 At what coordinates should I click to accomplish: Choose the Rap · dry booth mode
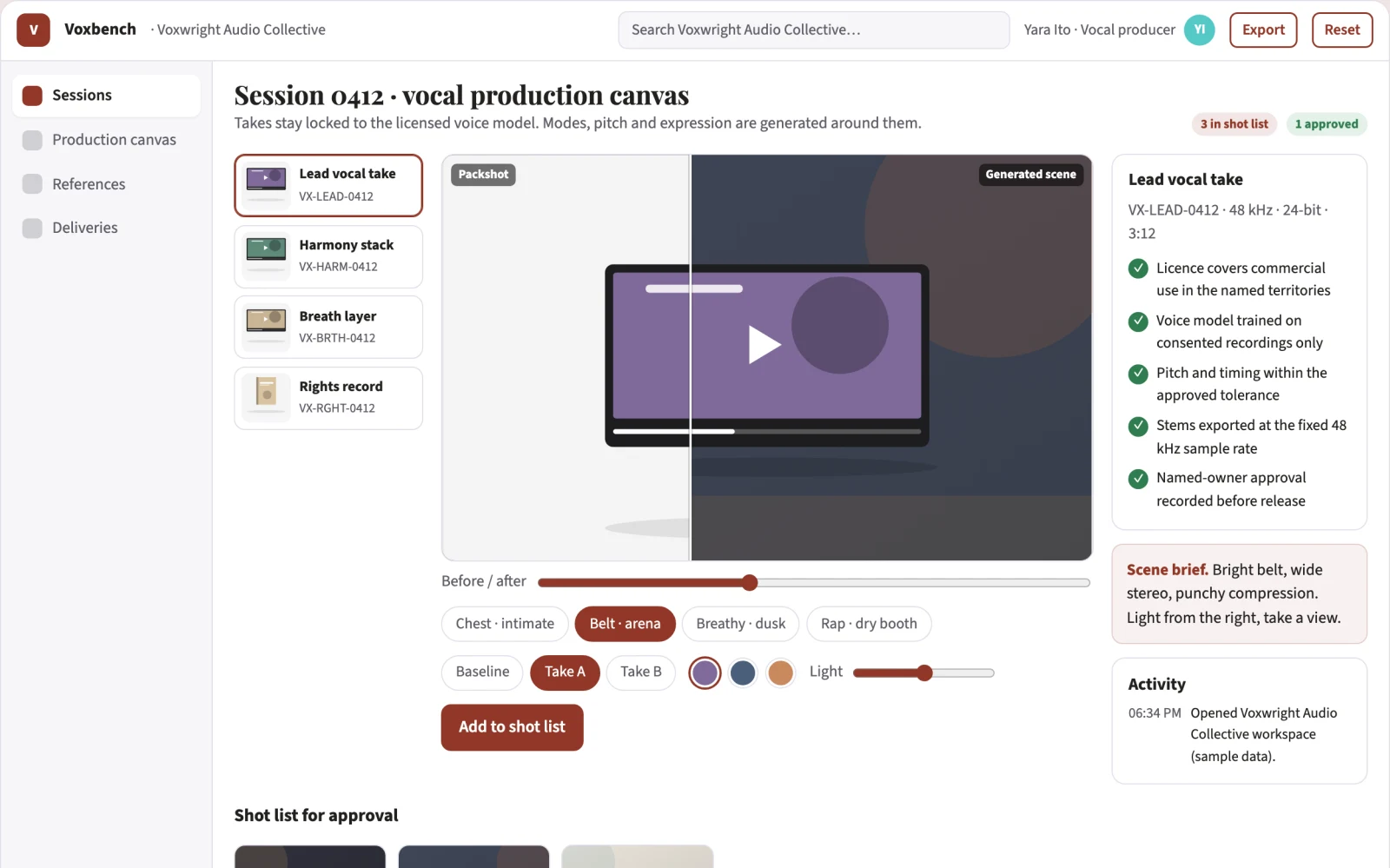869,624
